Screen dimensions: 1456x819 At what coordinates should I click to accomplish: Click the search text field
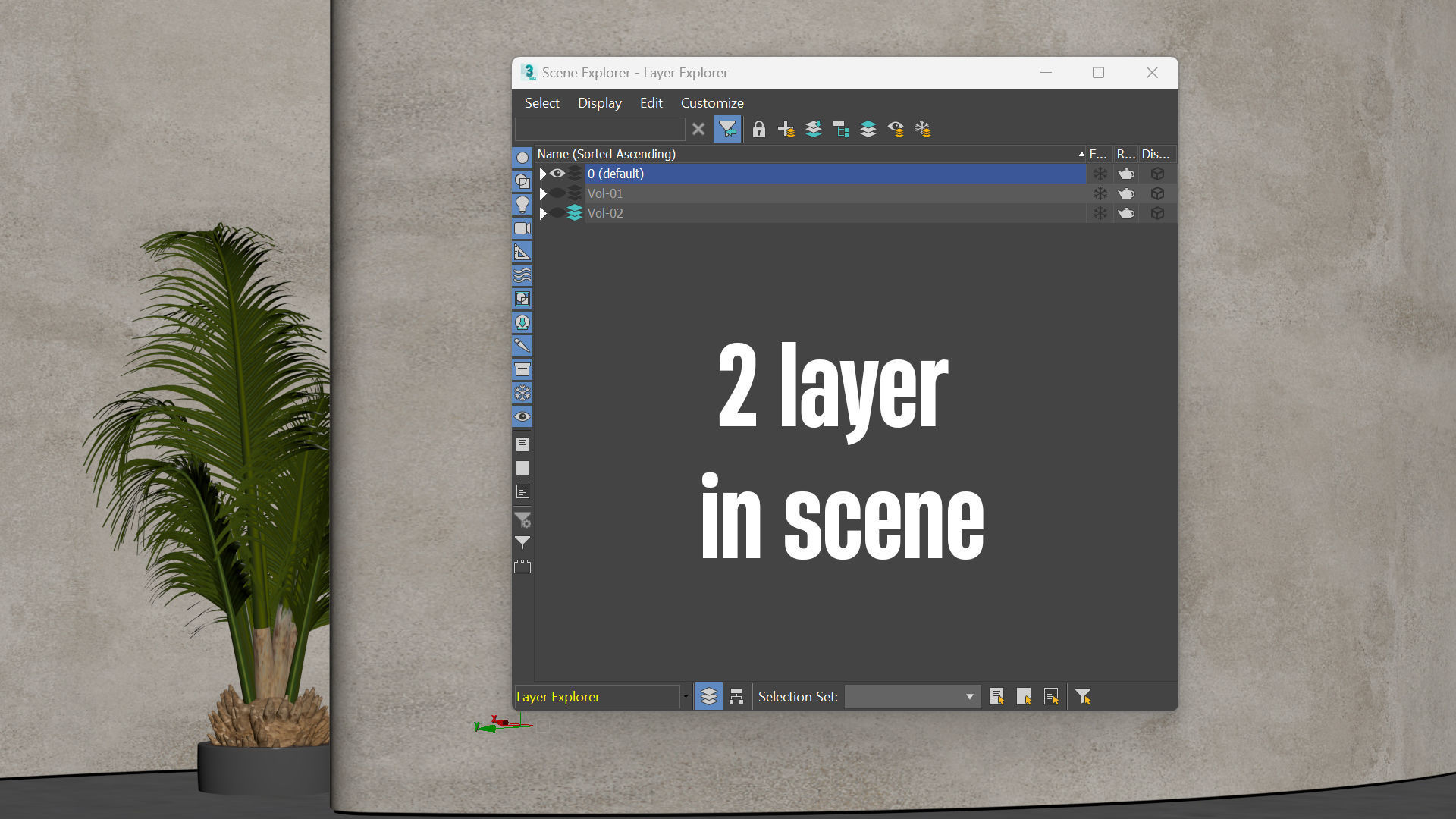click(x=599, y=129)
